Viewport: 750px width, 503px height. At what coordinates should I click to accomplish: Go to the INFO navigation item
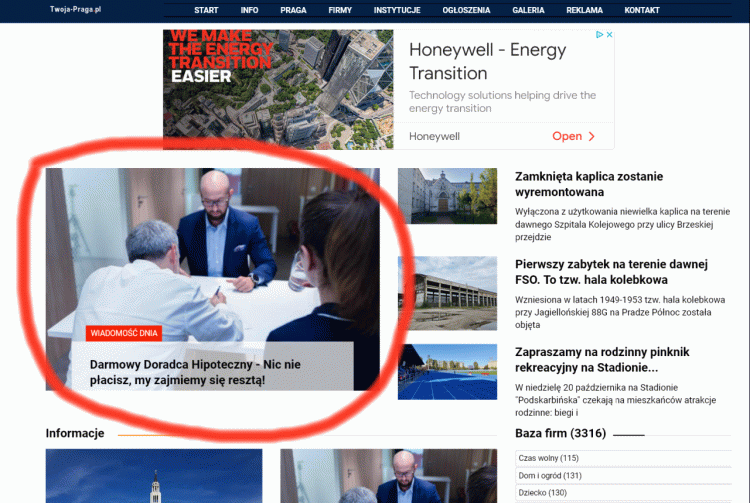(249, 10)
